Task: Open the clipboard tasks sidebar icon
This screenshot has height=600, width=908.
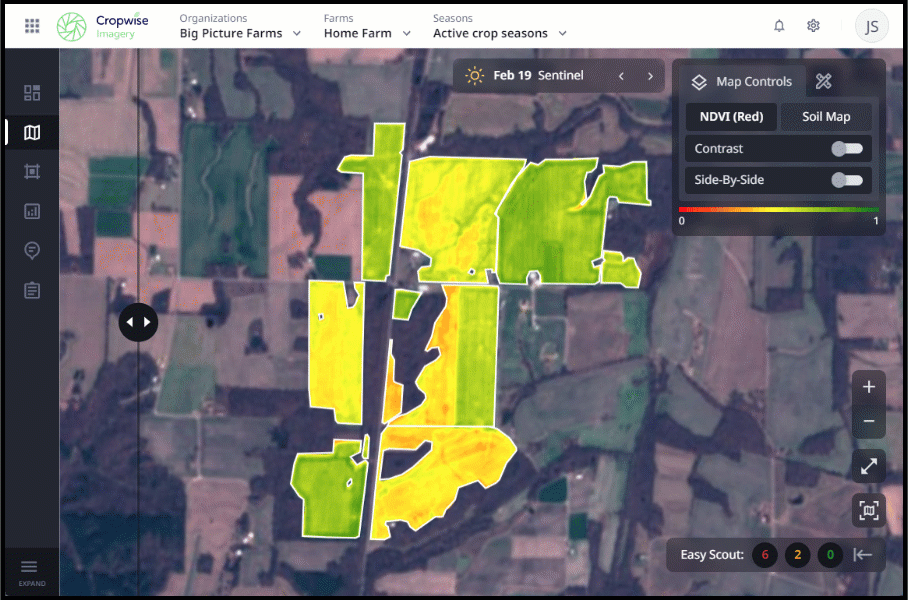Action: (32, 290)
